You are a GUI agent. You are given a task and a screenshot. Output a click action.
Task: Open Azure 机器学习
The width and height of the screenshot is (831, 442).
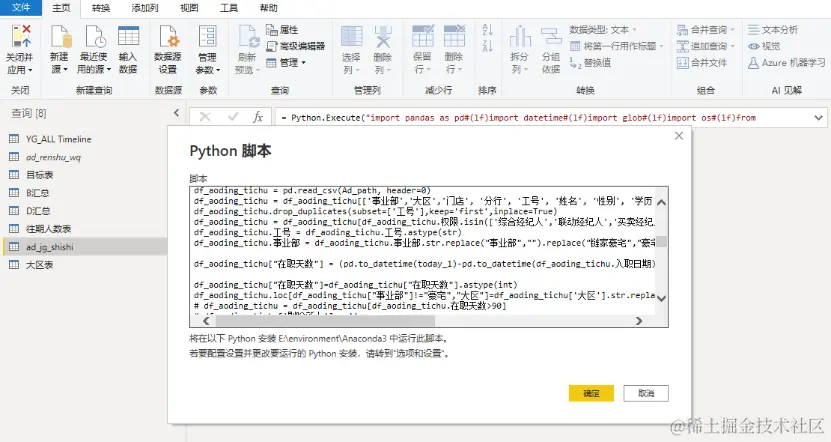786,63
